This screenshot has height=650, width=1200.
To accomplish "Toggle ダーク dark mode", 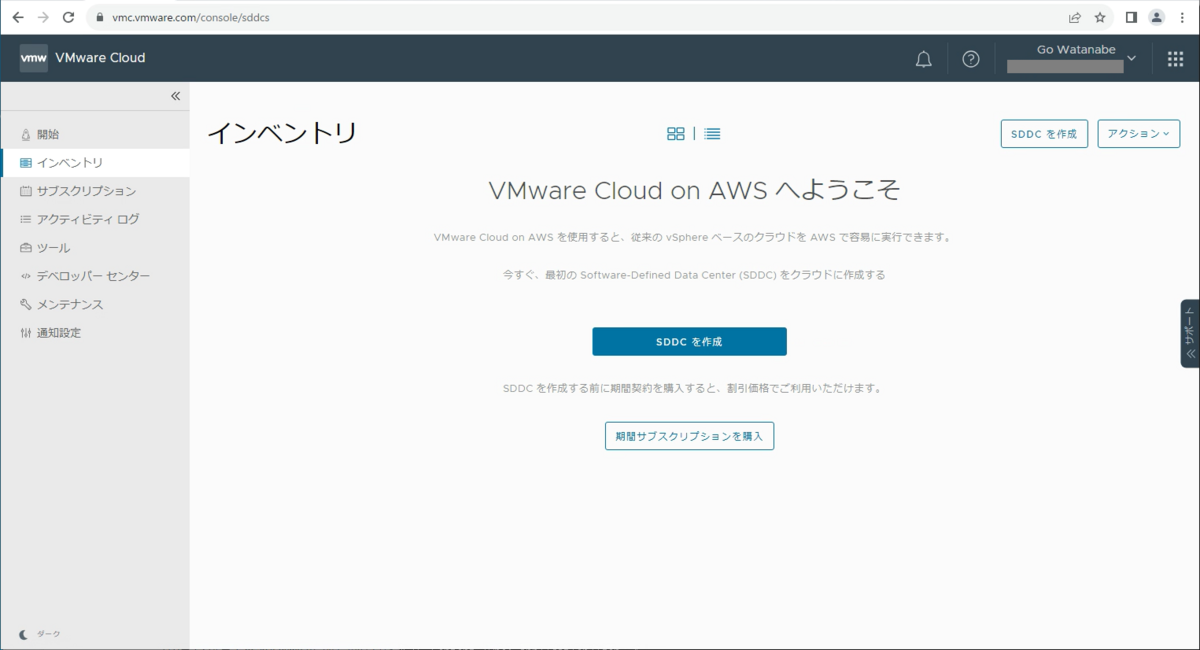I will pos(40,634).
